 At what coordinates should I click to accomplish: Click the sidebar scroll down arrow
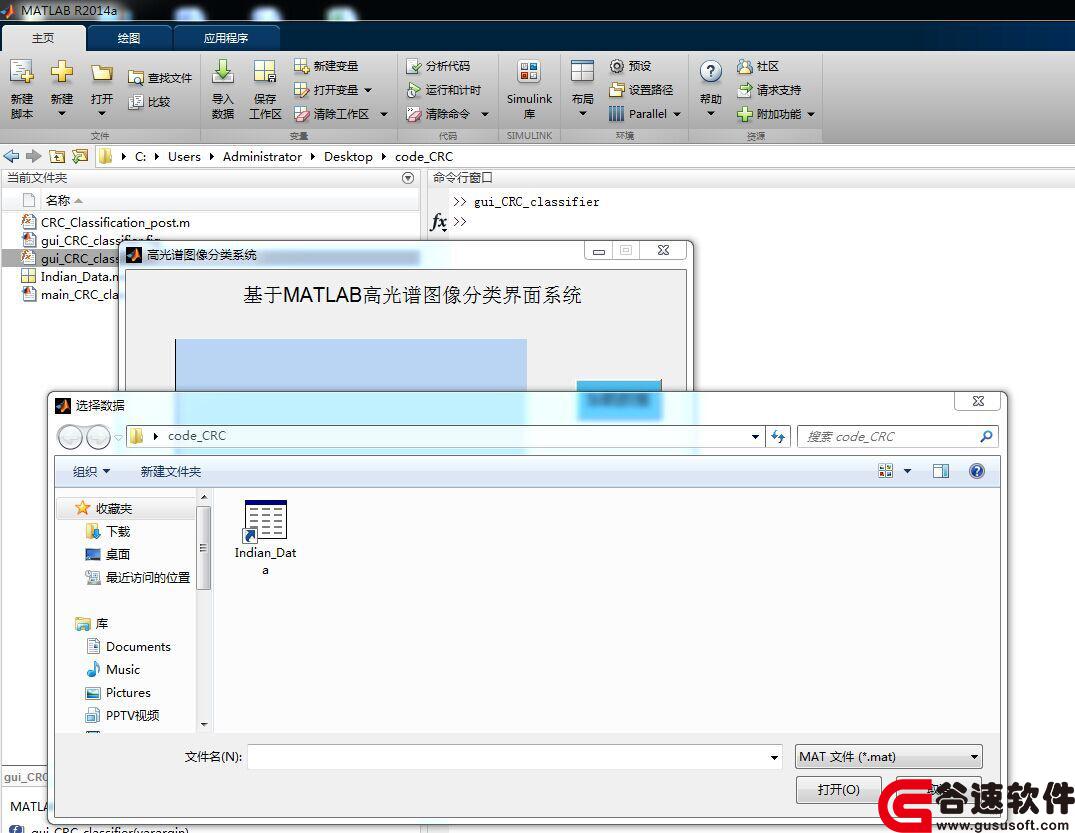point(204,724)
